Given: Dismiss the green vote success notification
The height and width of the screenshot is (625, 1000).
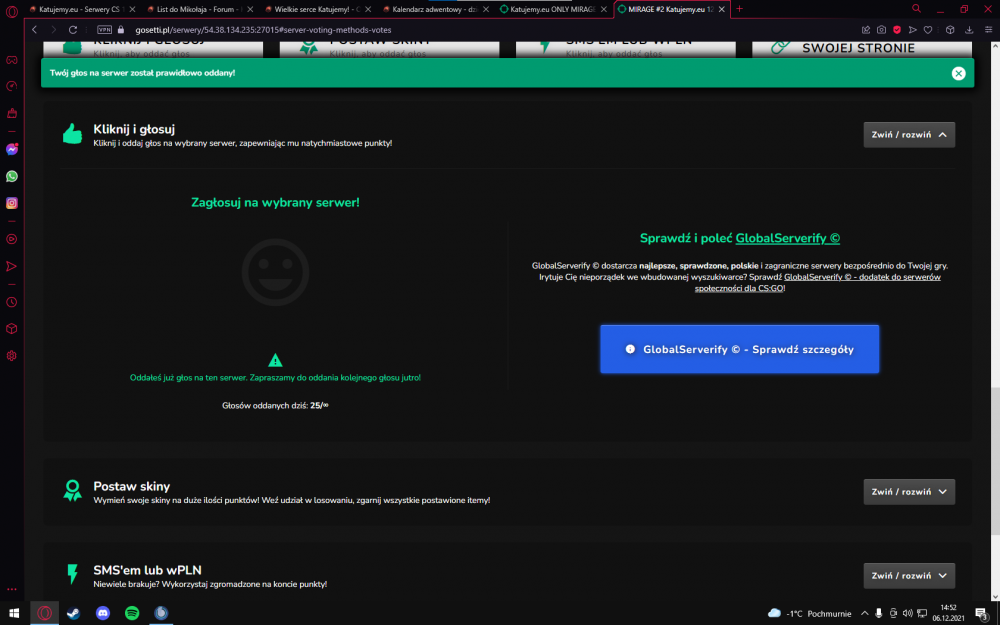Looking at the screenshot, I should [958, 73].
